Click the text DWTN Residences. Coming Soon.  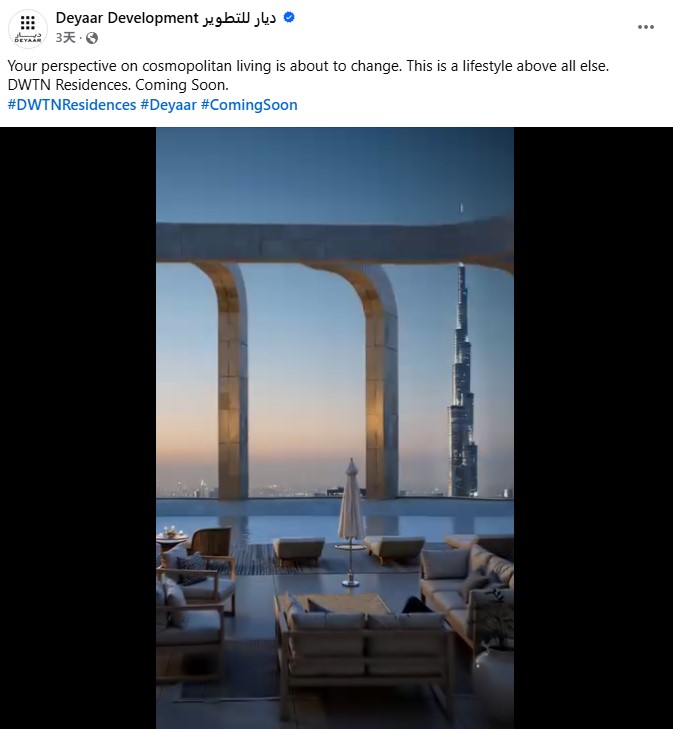click(118, 85)
